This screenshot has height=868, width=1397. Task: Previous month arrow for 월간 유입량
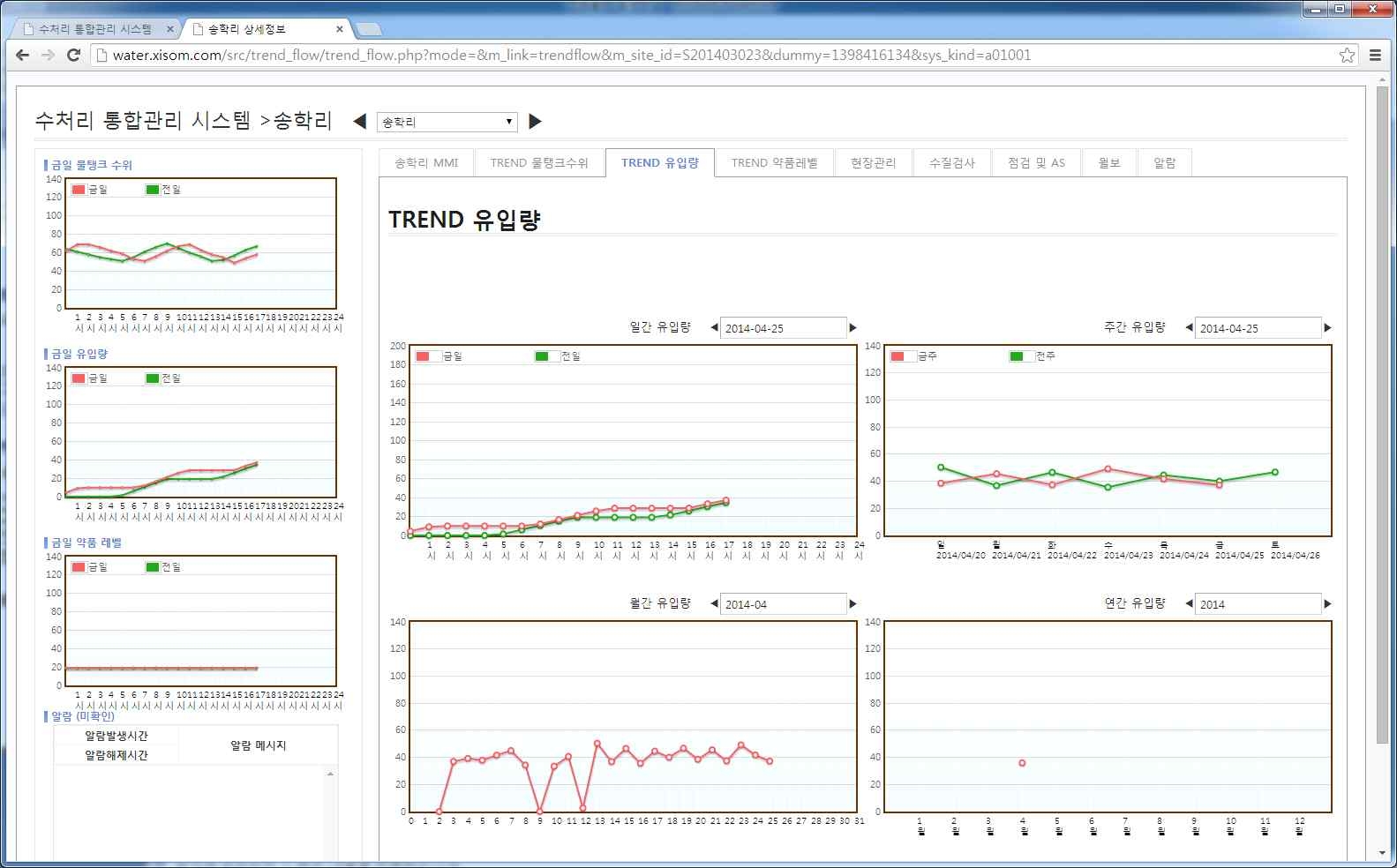[x=714, y=604]
